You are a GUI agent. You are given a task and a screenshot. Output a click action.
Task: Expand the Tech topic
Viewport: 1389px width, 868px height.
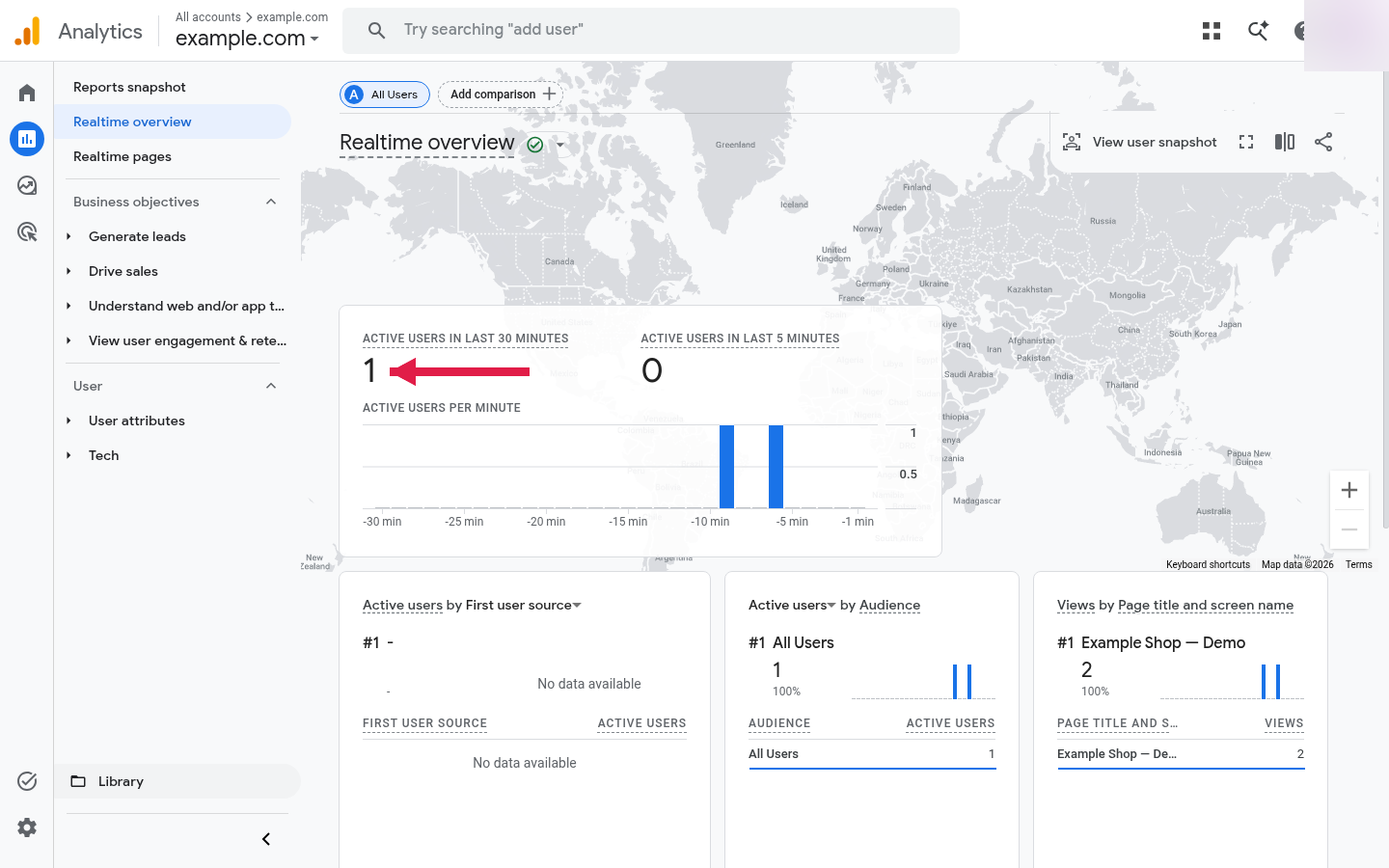coord(68,455)
